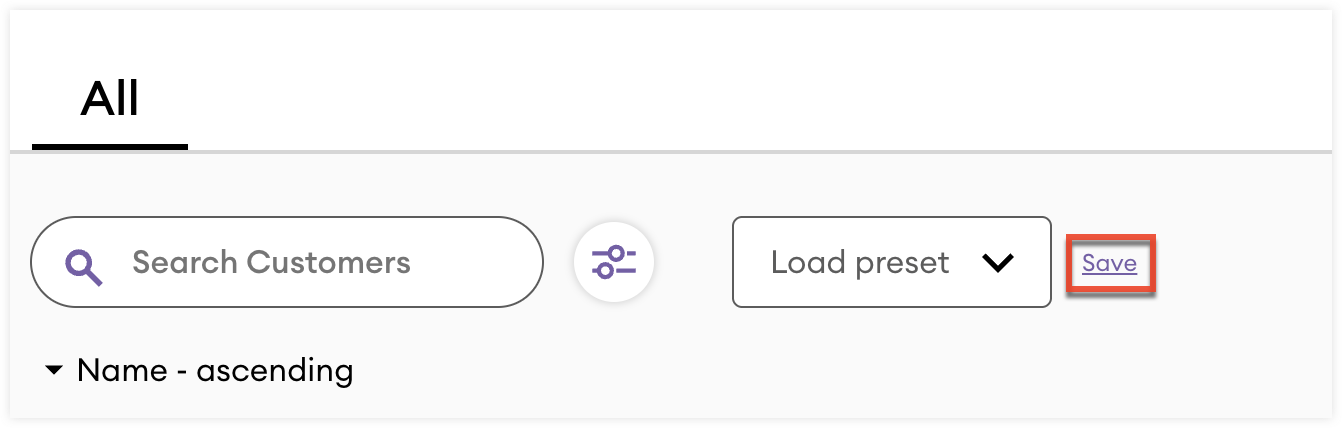The height and width of the screenshot is (428, 1342).
Task: Click the black triangle beside Name - ascending
Action: click(54, 372)
